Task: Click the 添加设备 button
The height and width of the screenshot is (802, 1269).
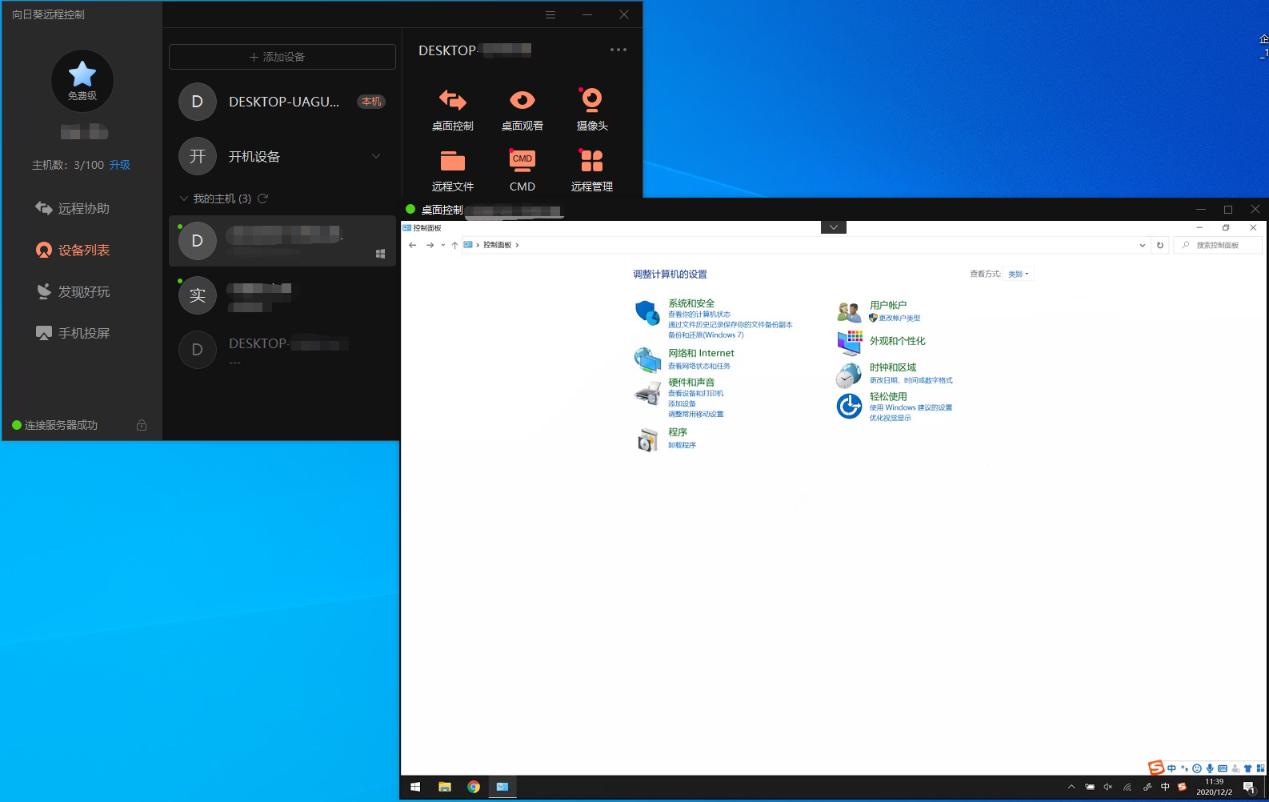Action: coord(282,57)
